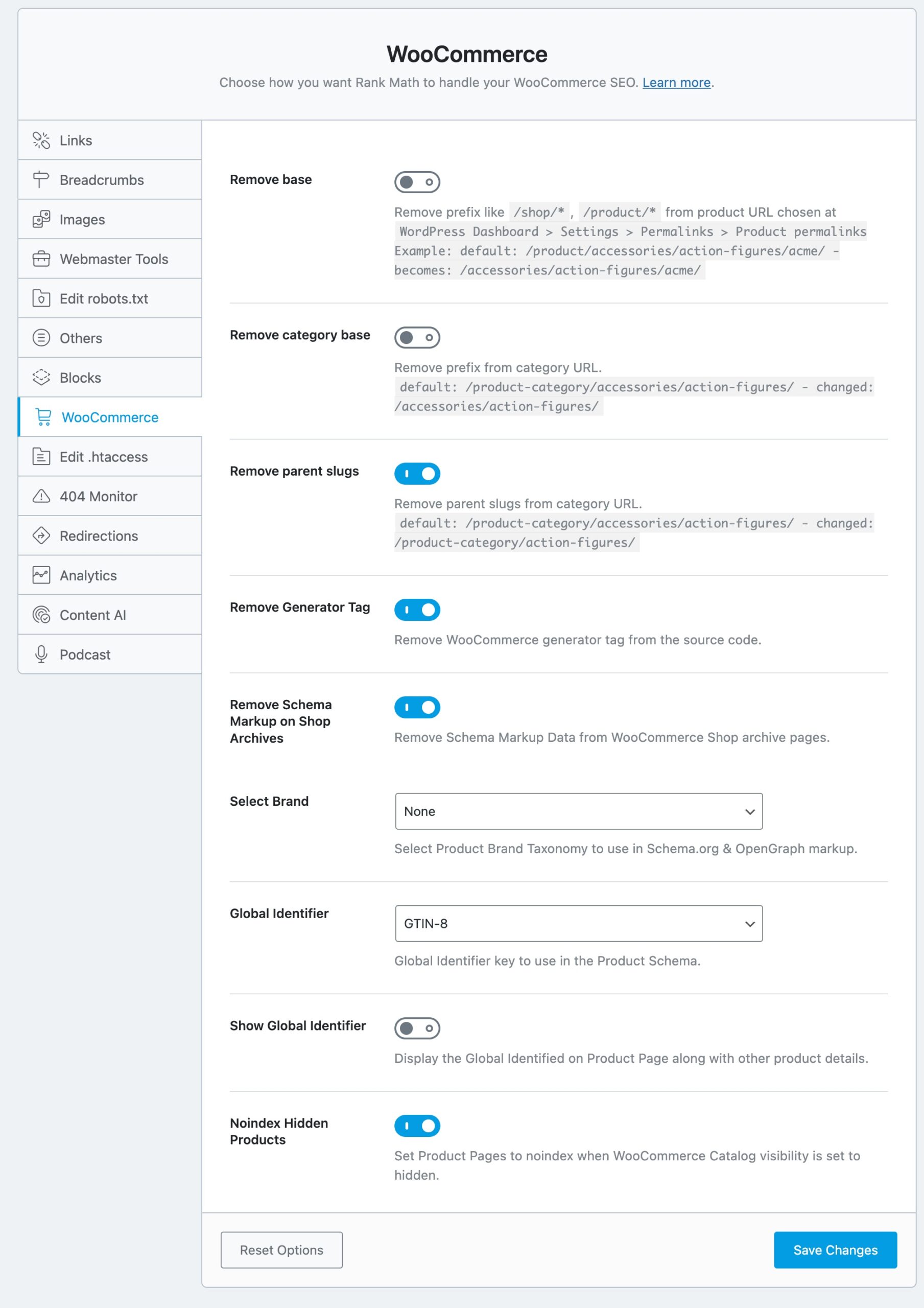Click the Remove base setting label
This screenshot has width=924, height=1308.
coord(271,179)
